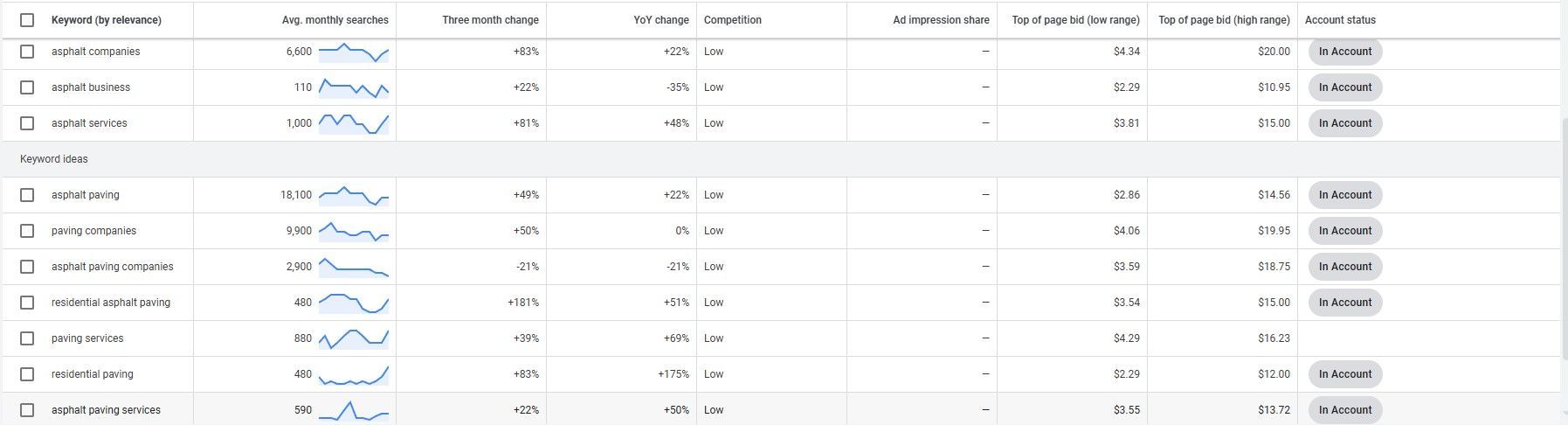Click Top of page bid (high range) header
1568x425 pixels.
1224,20
